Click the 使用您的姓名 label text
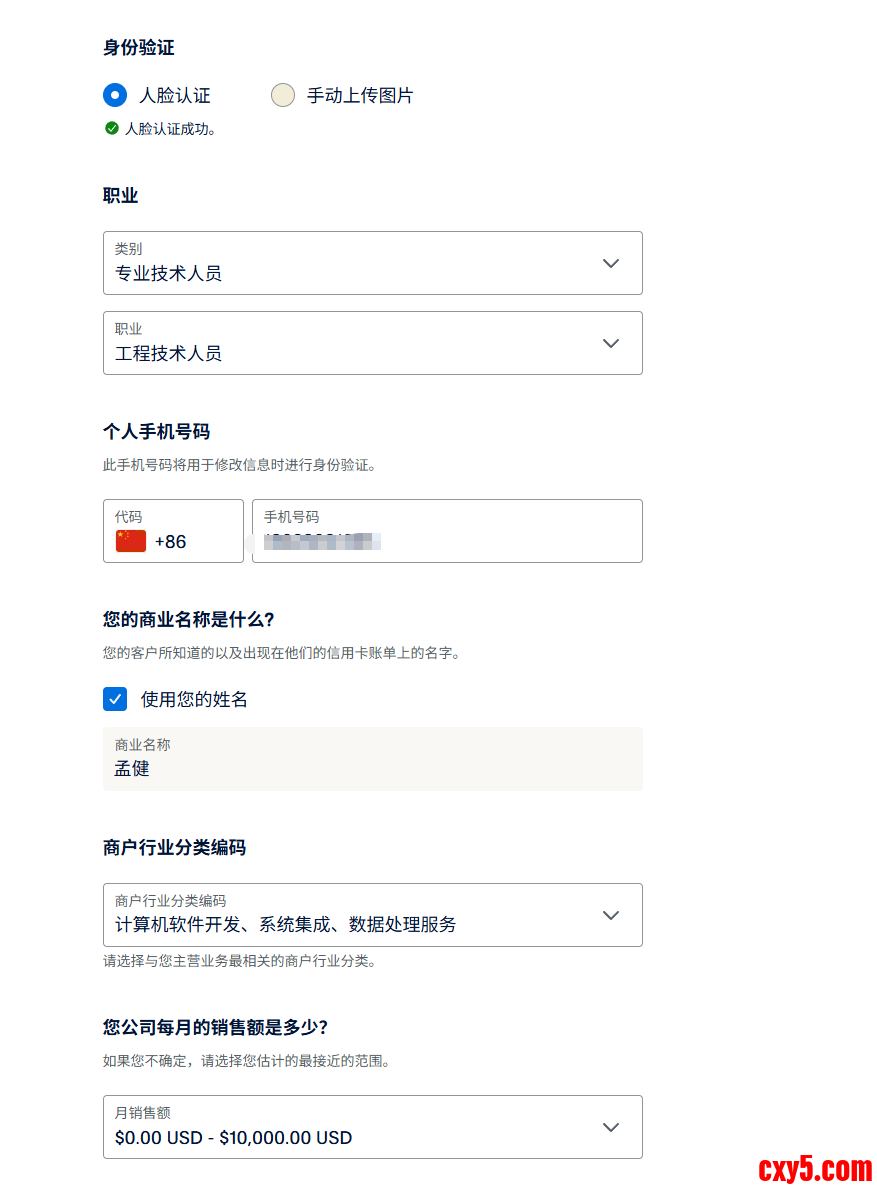This screenshot has height=1189, width=877. pos(194,699)
